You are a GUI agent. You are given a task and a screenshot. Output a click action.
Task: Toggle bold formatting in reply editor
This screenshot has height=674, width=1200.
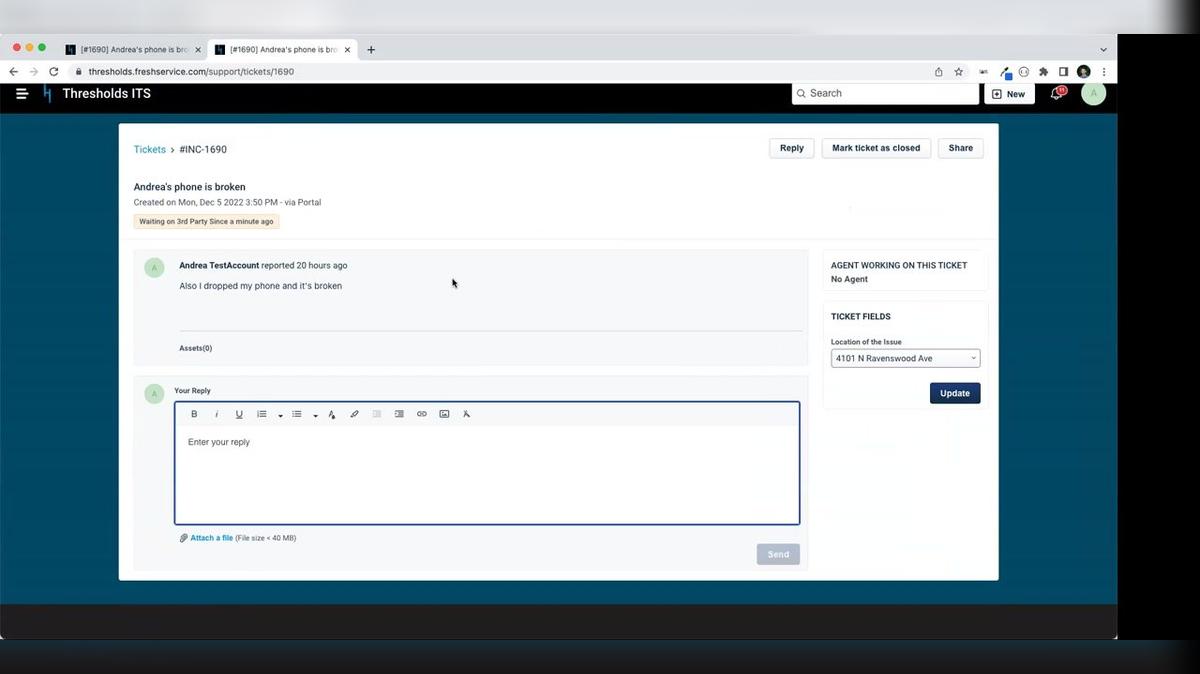(x=194, y=414)
